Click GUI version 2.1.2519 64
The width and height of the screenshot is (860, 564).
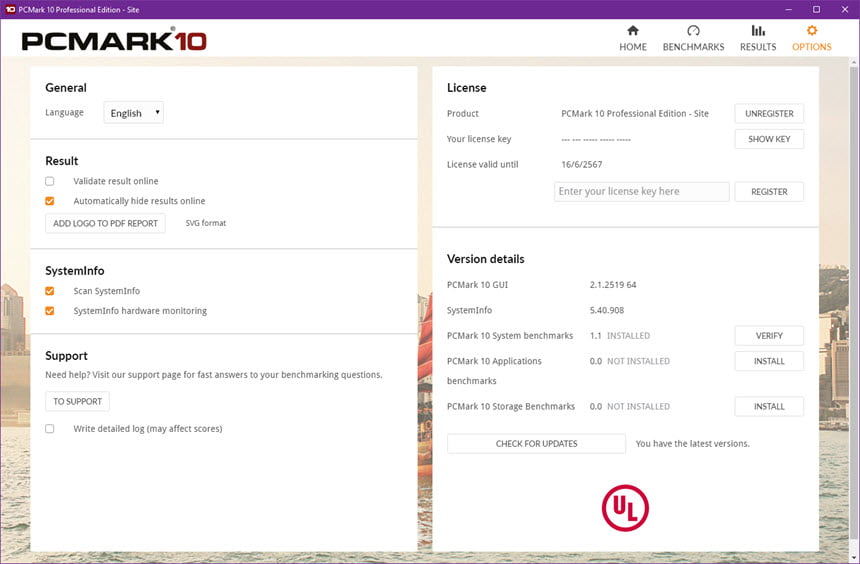(x=613, y=285)
